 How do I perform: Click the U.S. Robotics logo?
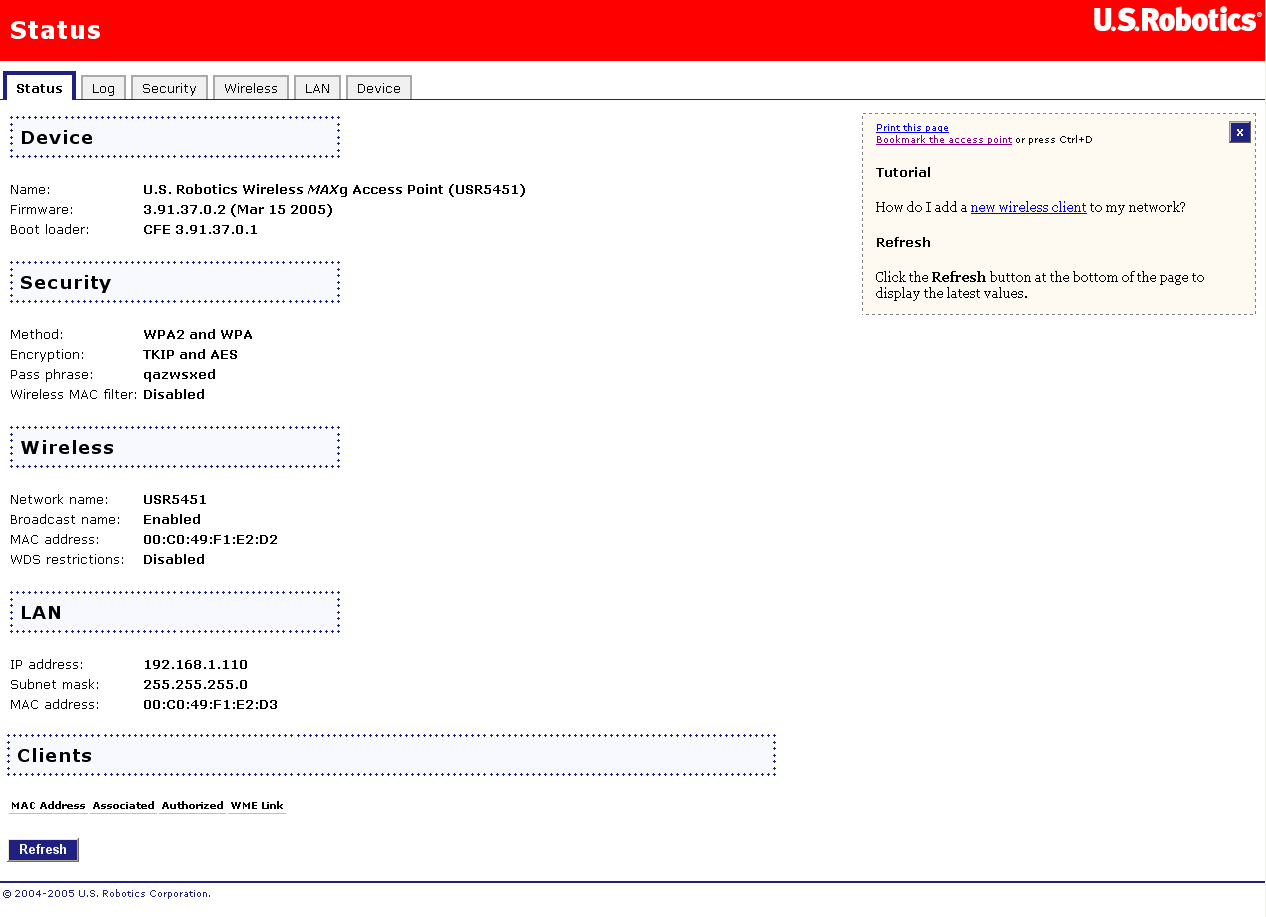[x=1177, y=20]
